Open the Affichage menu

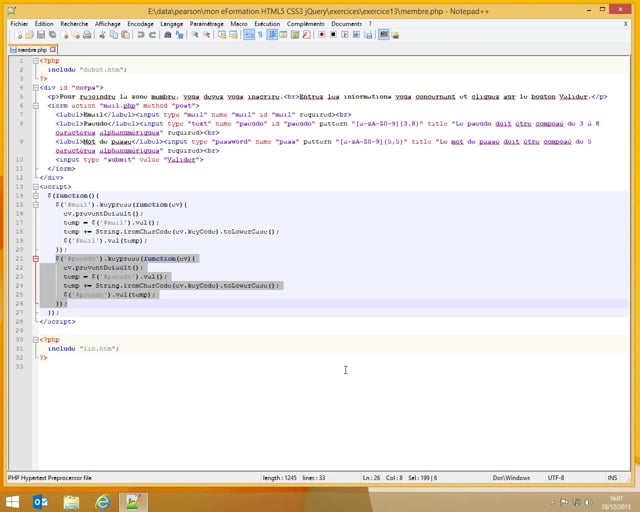click(108, 24)
